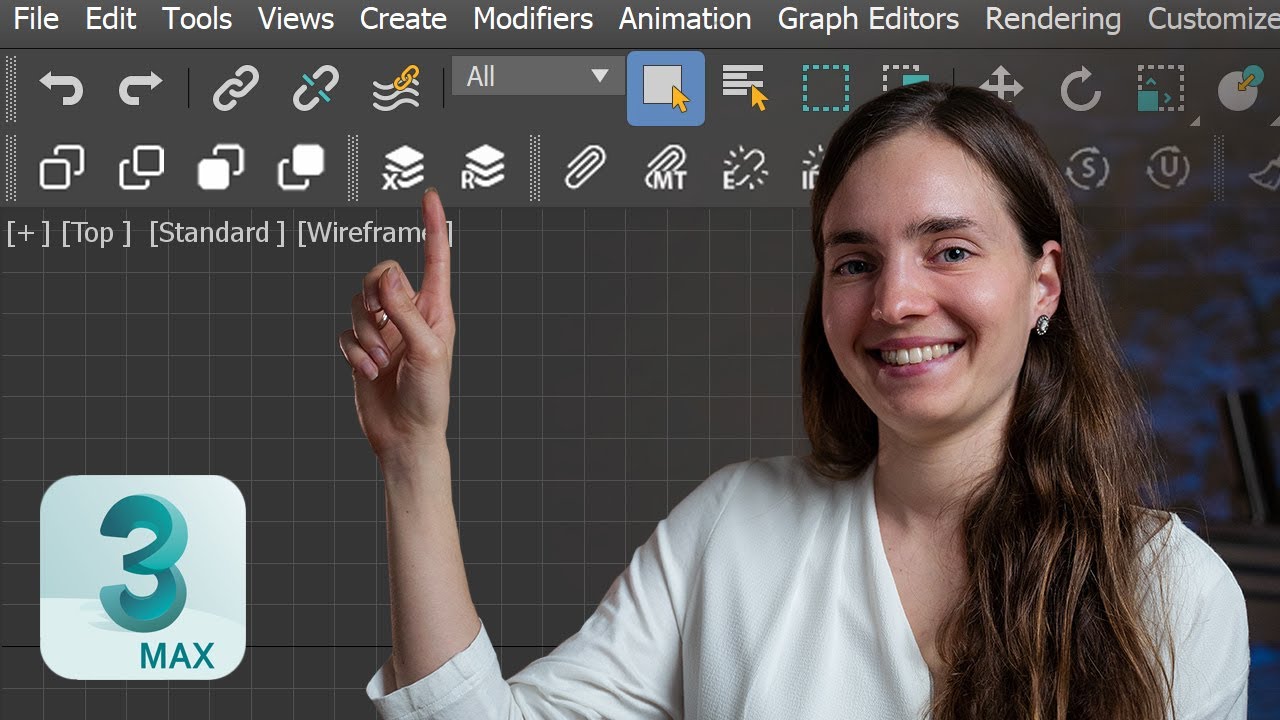This screenshot has width=1280, height=720.
Task: Click the circled U icon
Action: 1168,168
